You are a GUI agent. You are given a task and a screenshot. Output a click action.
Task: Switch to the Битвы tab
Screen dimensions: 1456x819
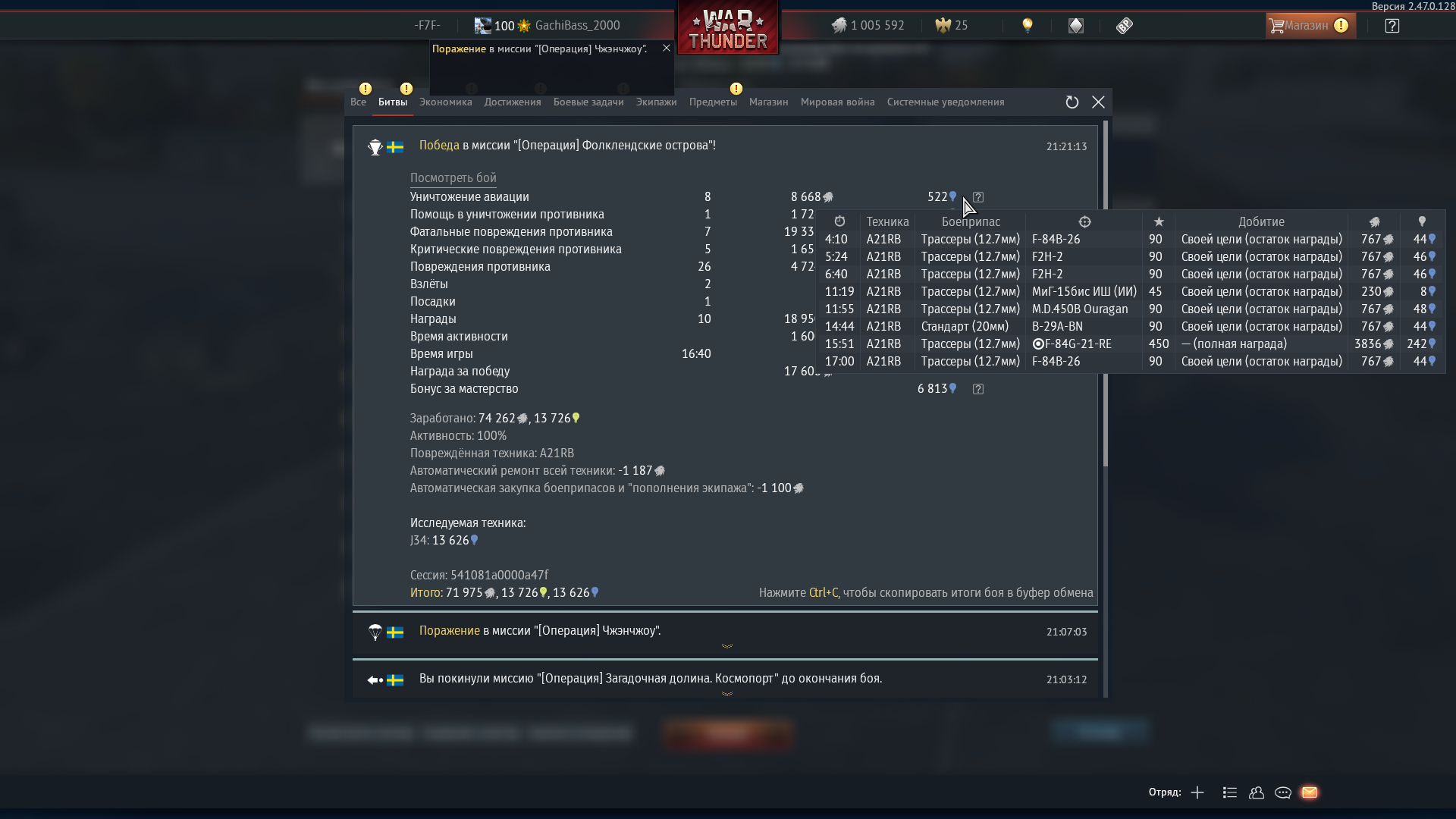(393, 102)
